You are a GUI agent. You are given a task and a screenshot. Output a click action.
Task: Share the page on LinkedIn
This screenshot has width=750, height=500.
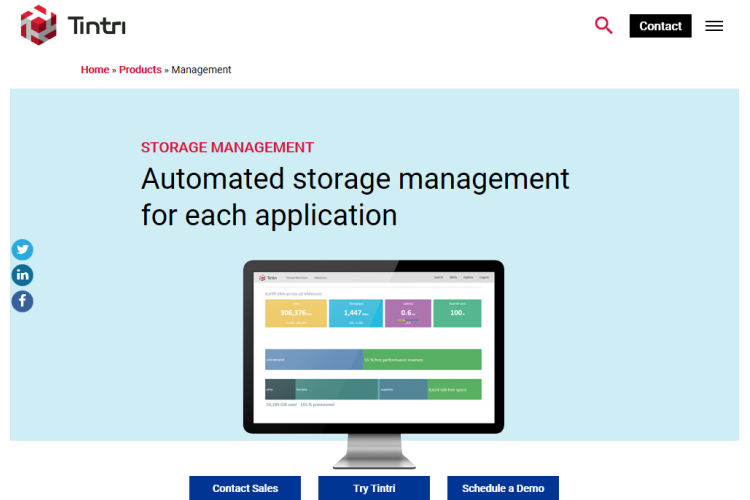pos(22,275)
